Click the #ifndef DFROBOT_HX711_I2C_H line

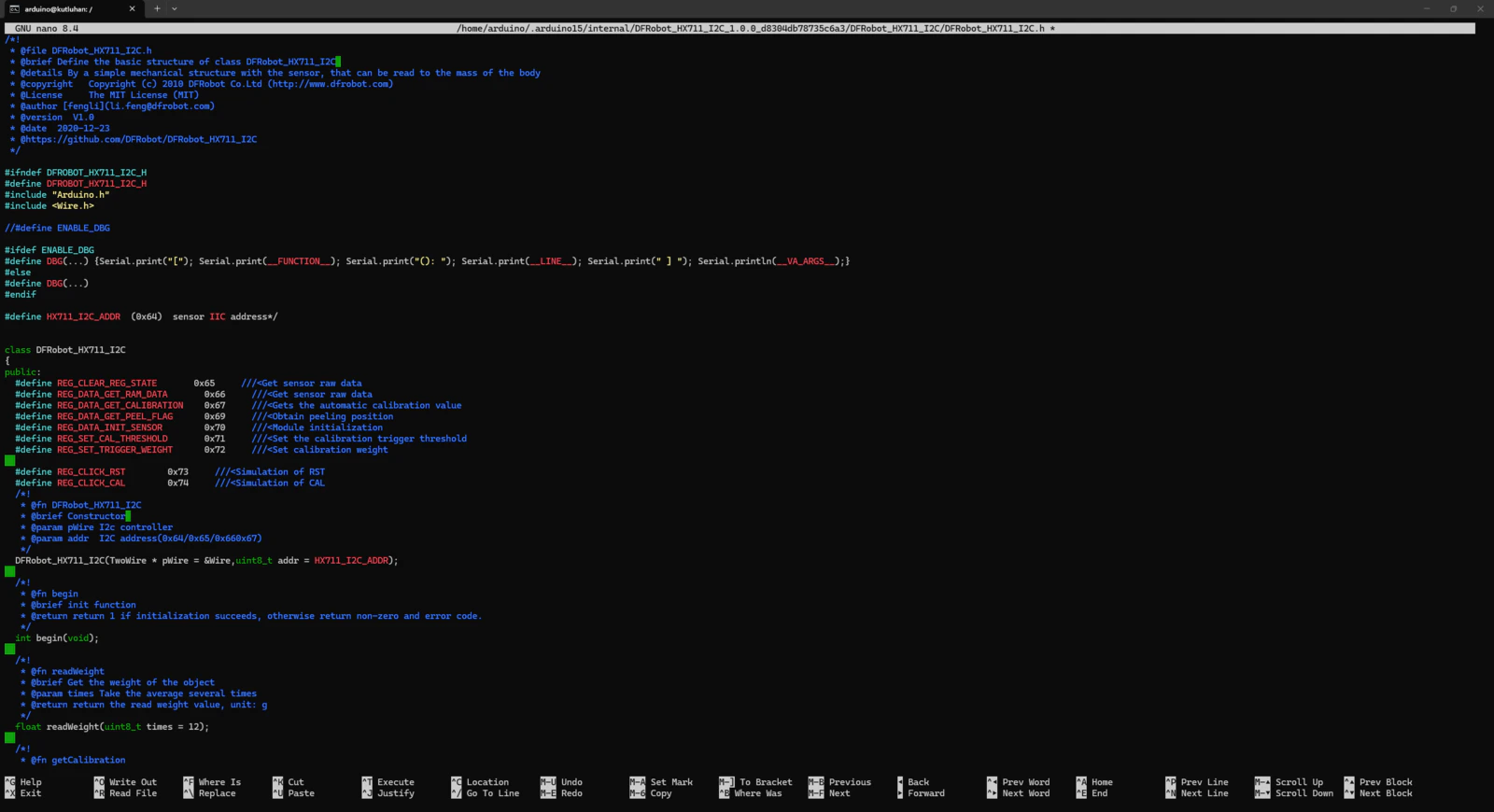pyautogui.click(x=76, y=172)
